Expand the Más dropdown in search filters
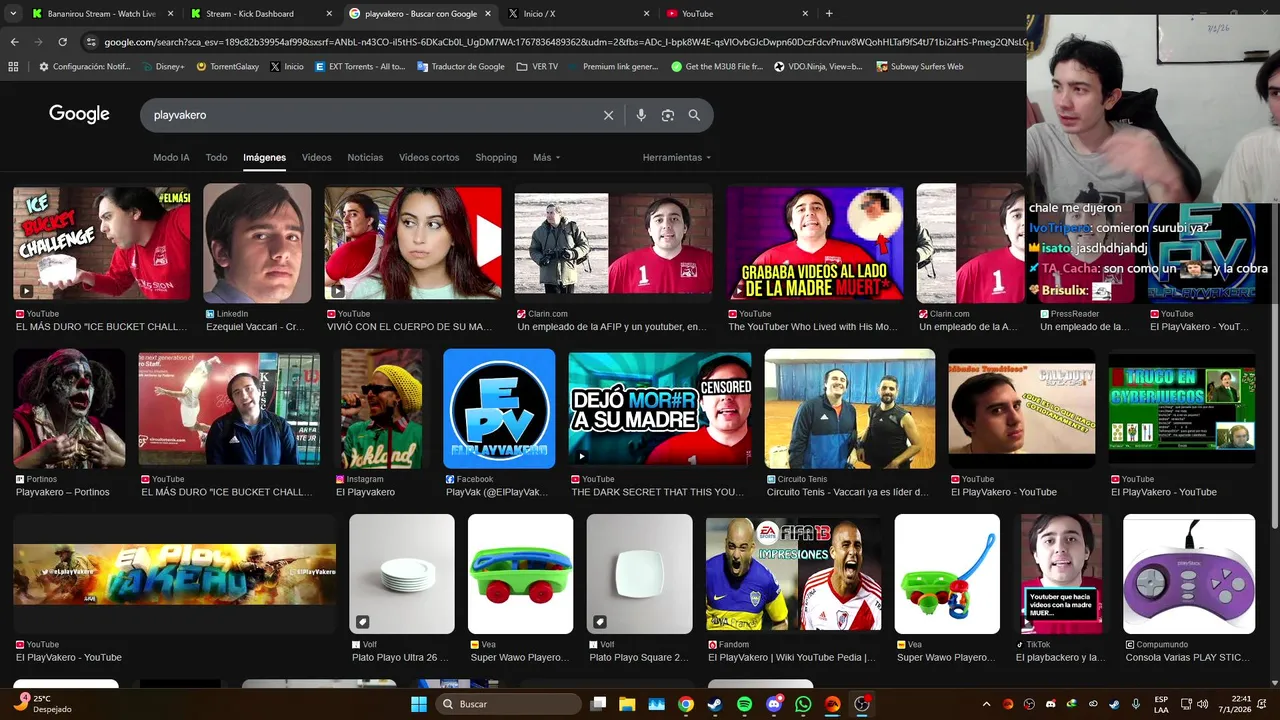Screen dimensions: 1280x720 [x=546, y=157]
